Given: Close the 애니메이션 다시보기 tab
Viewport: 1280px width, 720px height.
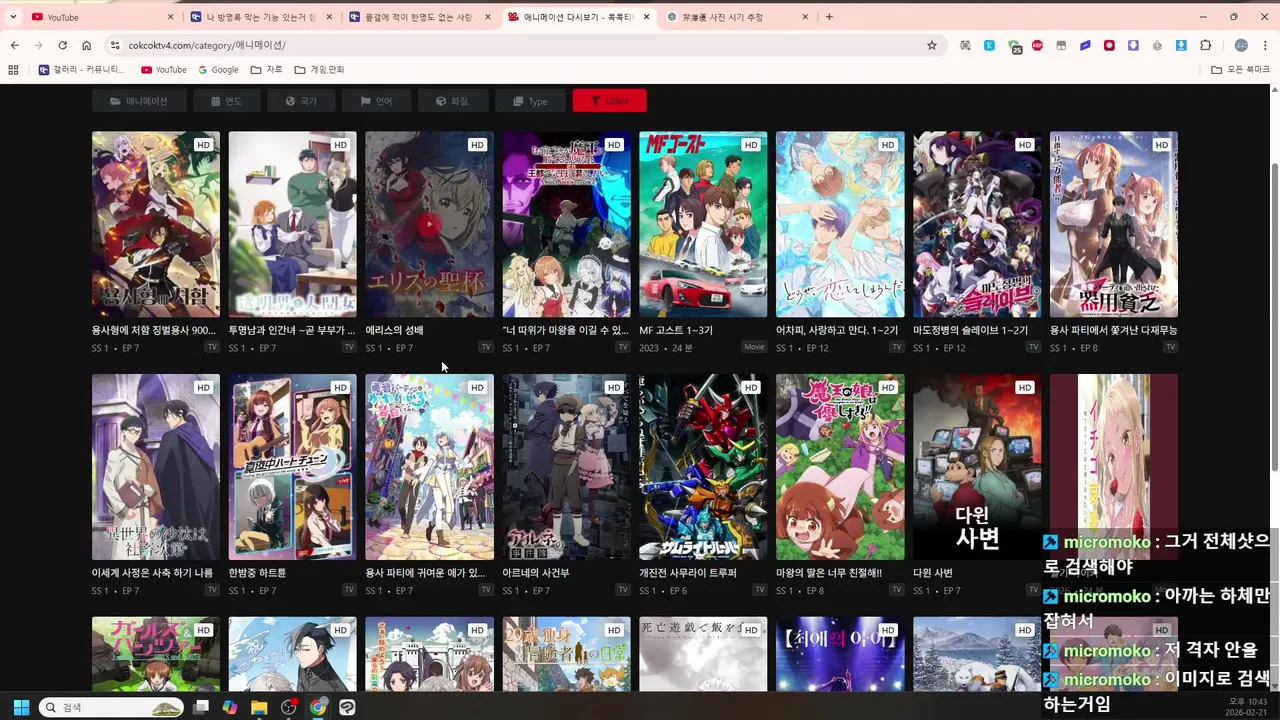Looking at the screenshot, I should coord(647,17).
